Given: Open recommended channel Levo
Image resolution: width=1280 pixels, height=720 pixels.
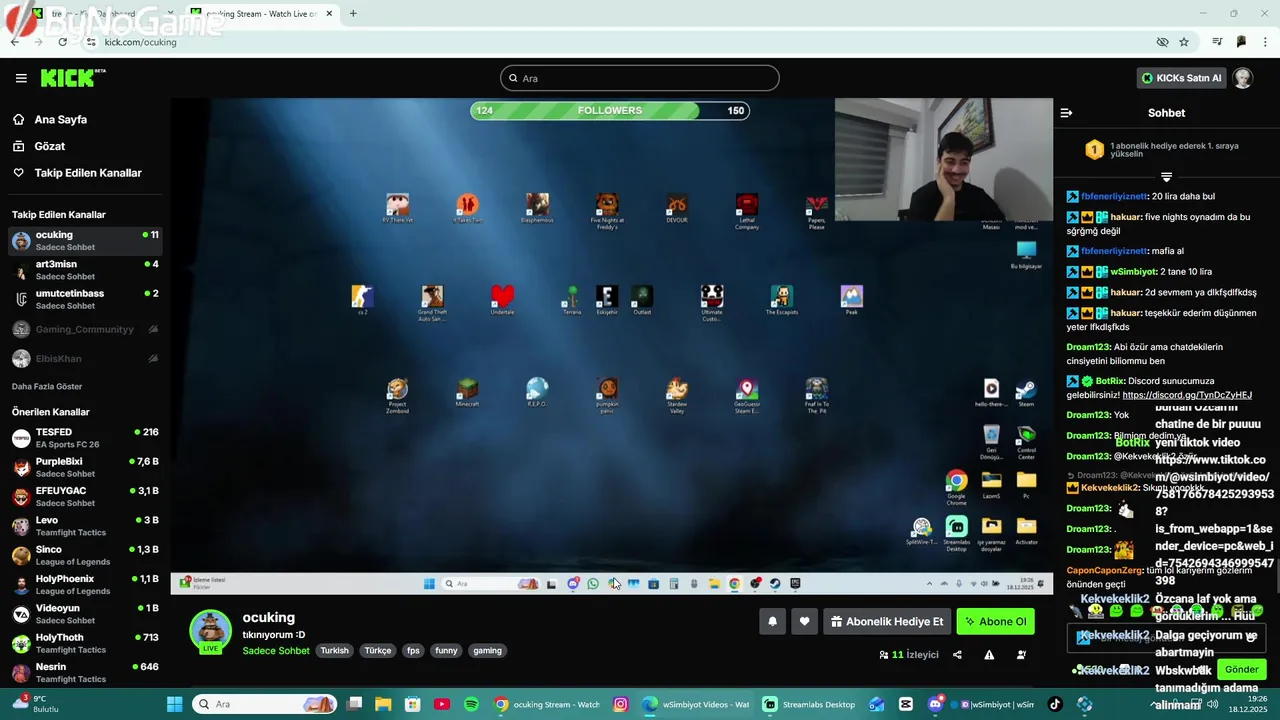Looking at the screenshot, I should [85, 526].
